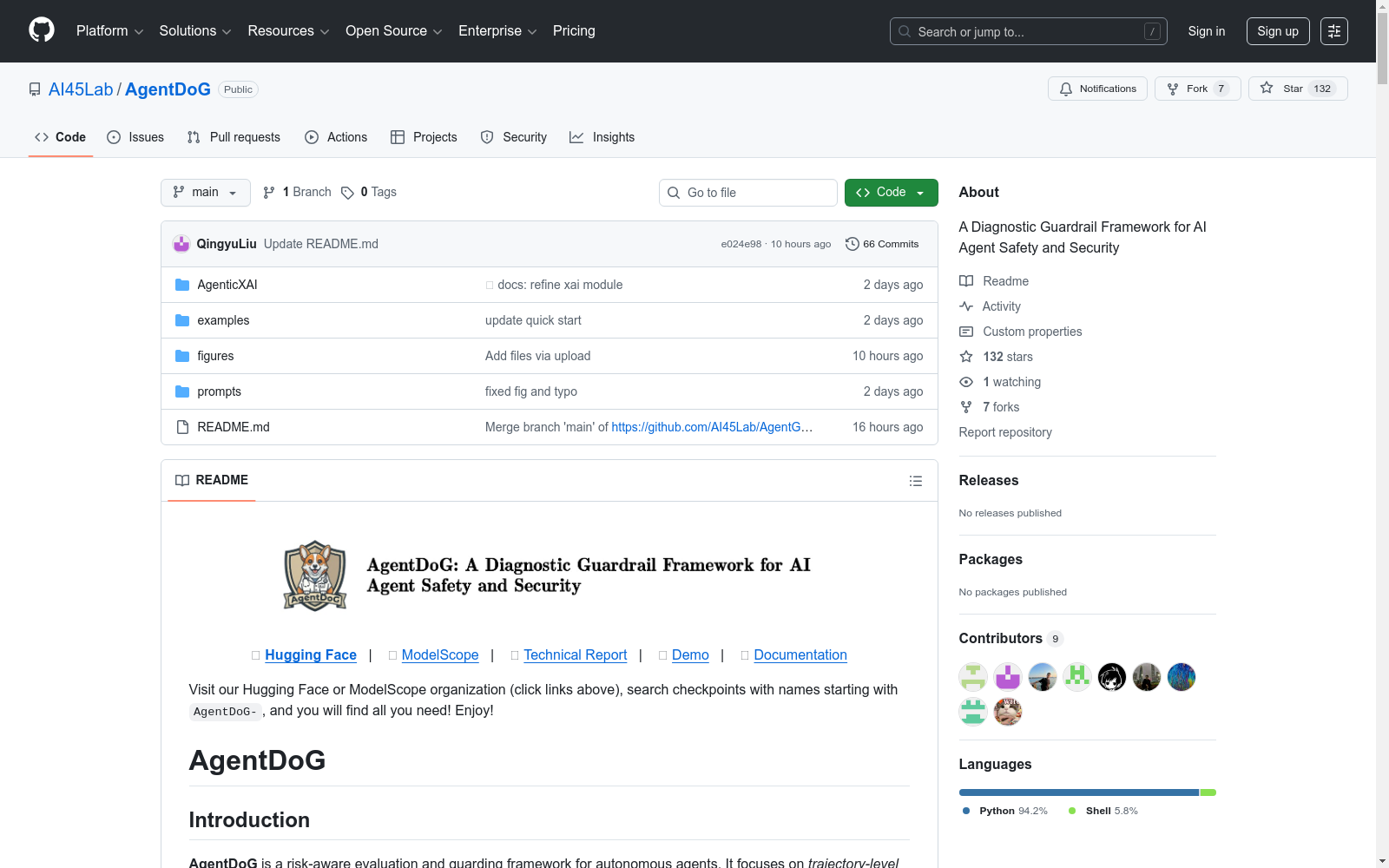This screenshot has height=868, width=1389.
Task: Open the first contributor avatar
Action: click(973, 677)
